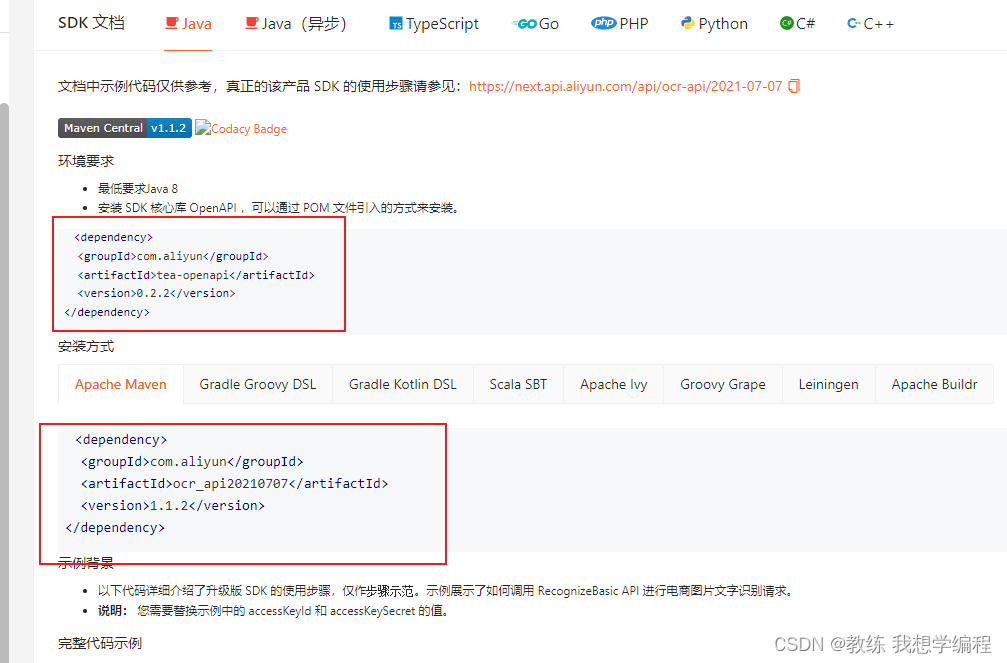The image size is (1007, 663).
Task: Click the TypeScript TS icon
Action: (x=396, y=24)
